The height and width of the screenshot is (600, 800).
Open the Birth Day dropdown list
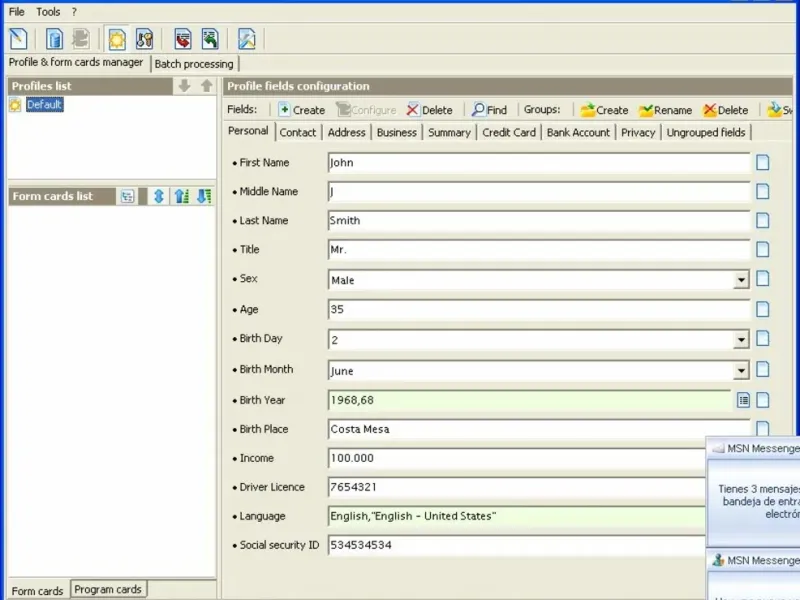(x=741, y=340)
